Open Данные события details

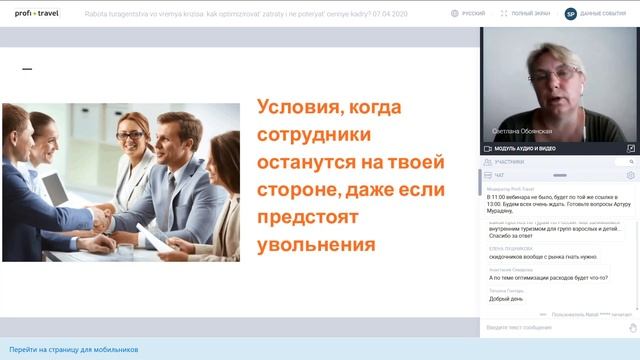click(x=603, y=13)
